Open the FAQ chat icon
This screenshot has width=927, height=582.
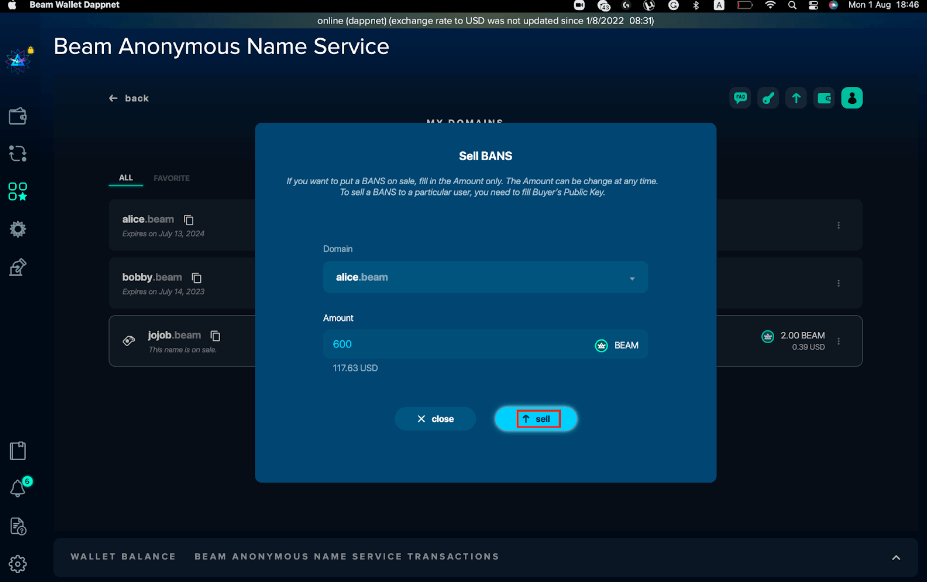click(740, 98)
